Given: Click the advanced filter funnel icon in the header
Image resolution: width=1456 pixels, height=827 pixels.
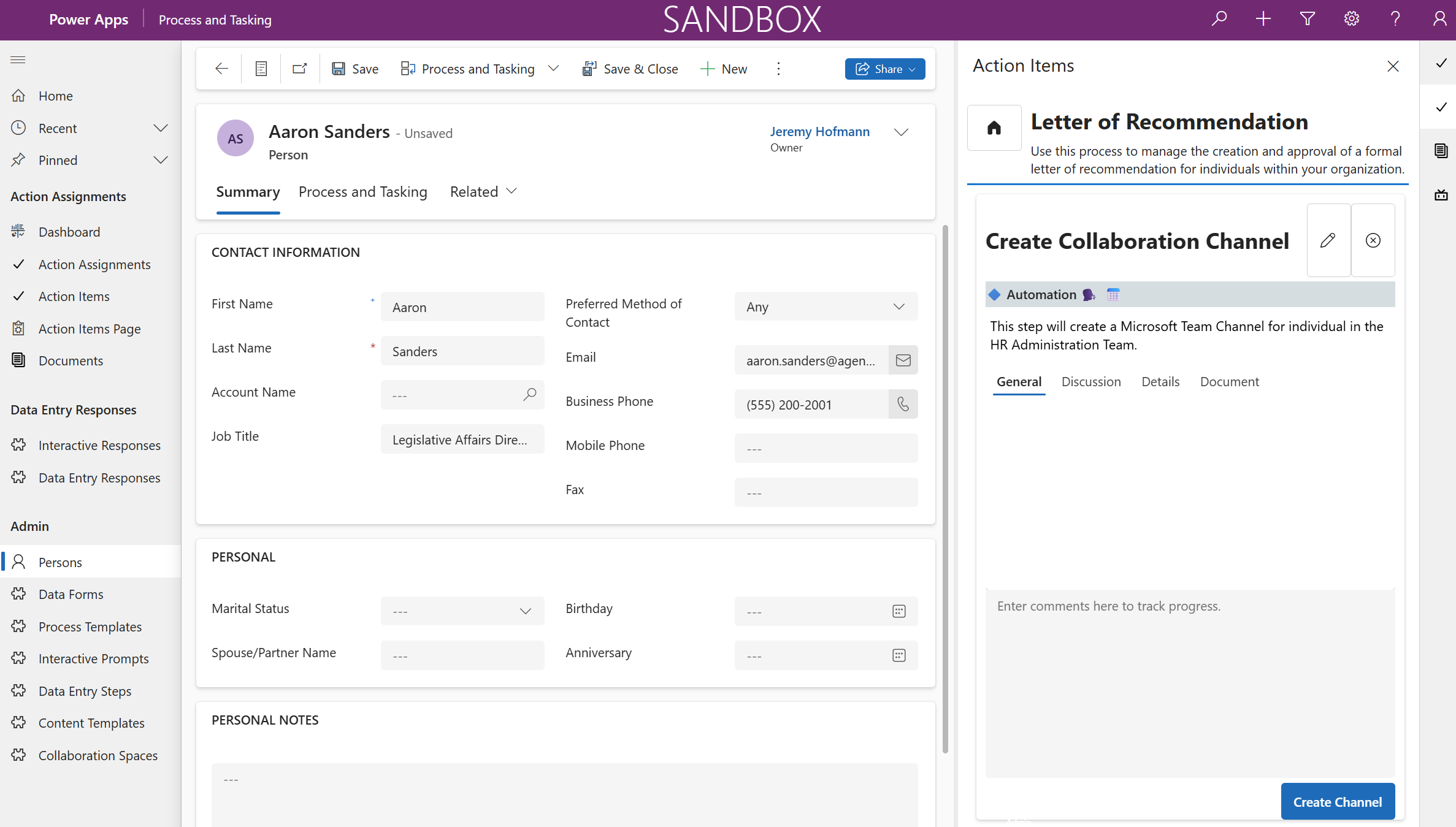Looking at the screenshot, I should (1307, 19).
